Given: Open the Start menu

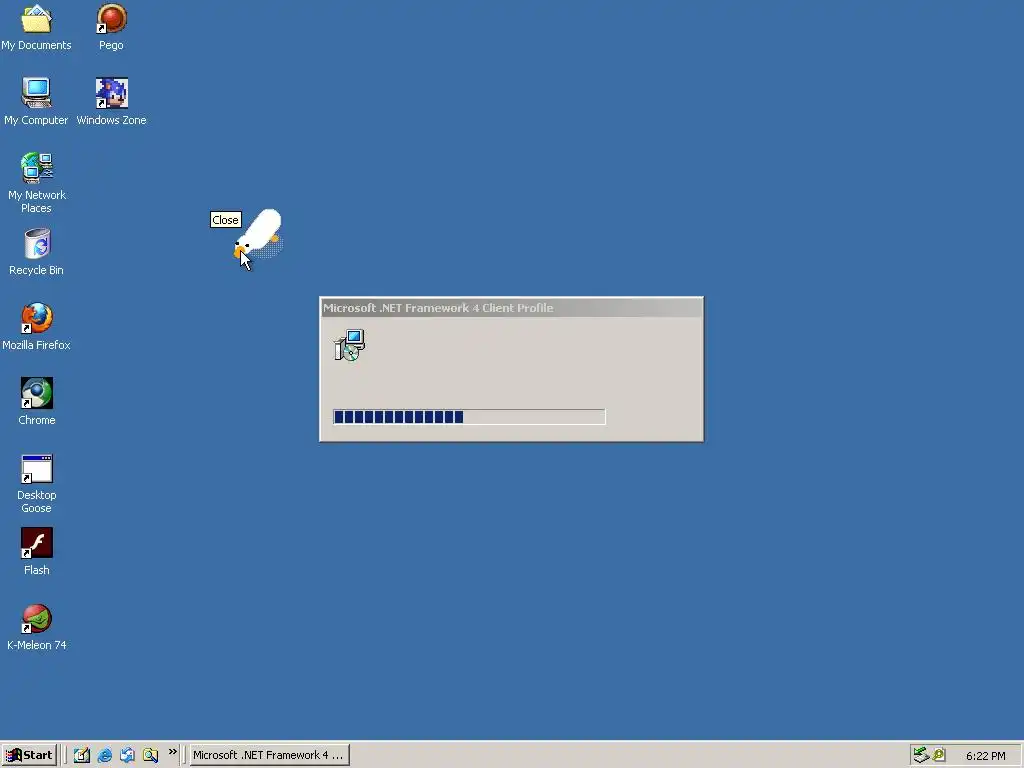Looking at the screenshot, I should pyautogui.click(x=29, y=755).
